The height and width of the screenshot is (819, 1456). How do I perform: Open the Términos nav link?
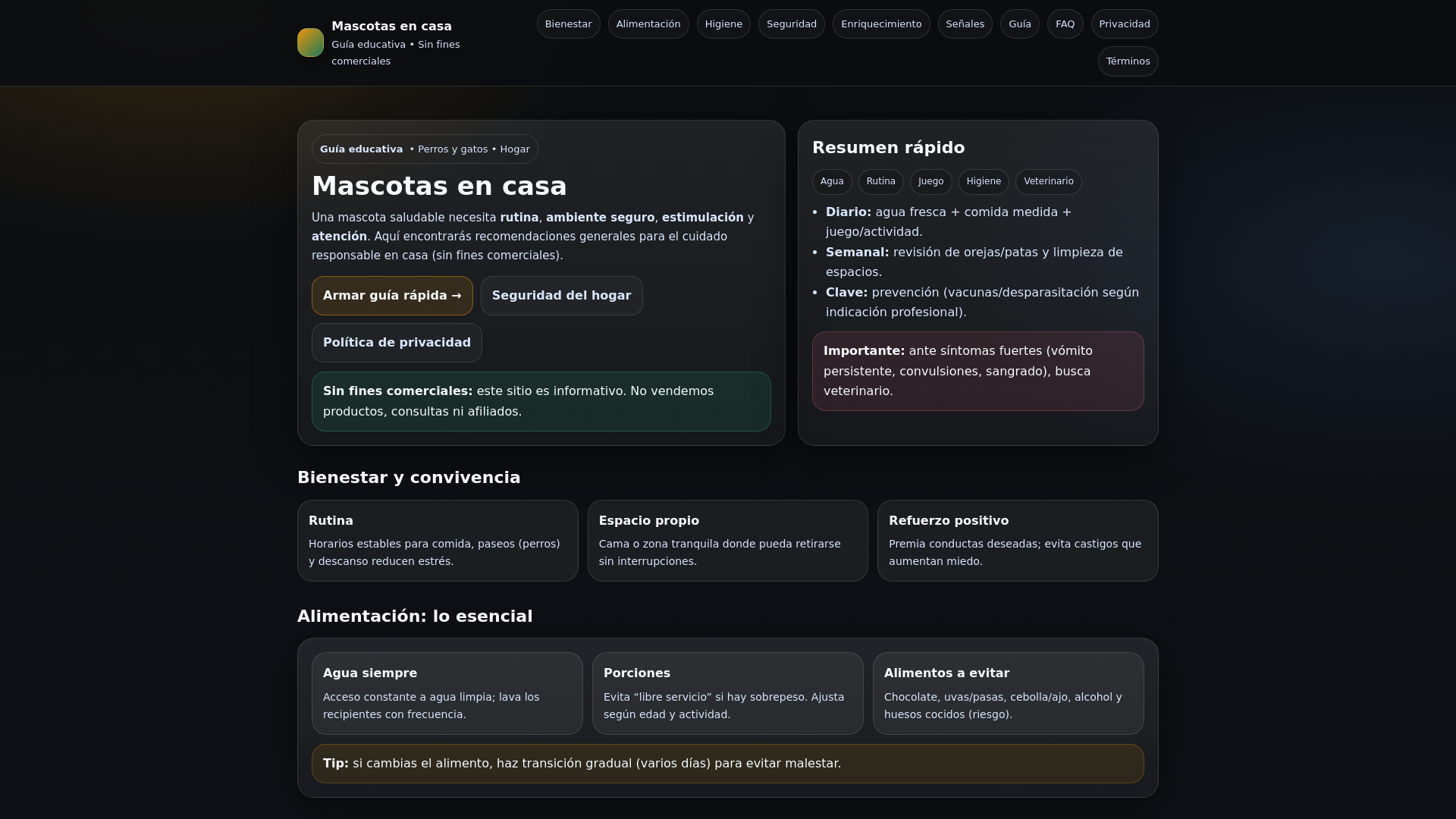(x=1128, y=61)
